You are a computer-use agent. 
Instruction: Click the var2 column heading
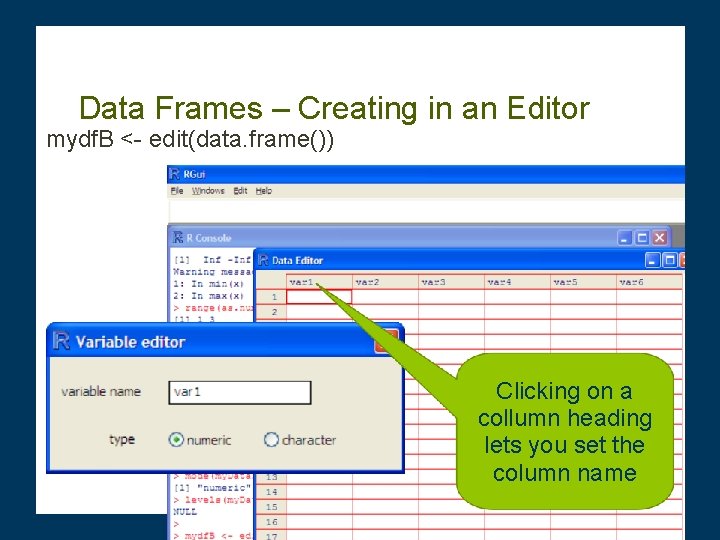point(385,282)
